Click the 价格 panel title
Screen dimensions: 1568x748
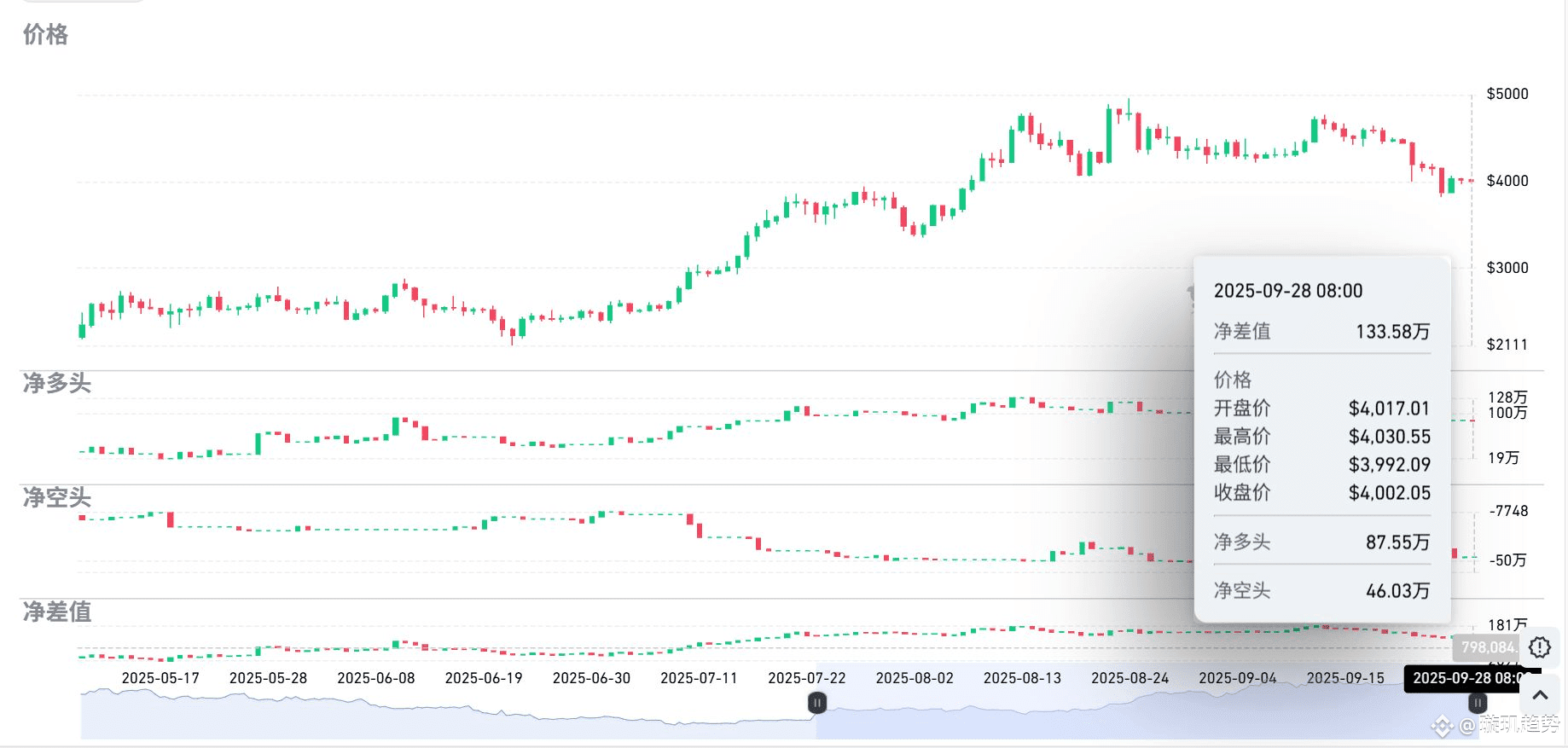click(45, 34)
